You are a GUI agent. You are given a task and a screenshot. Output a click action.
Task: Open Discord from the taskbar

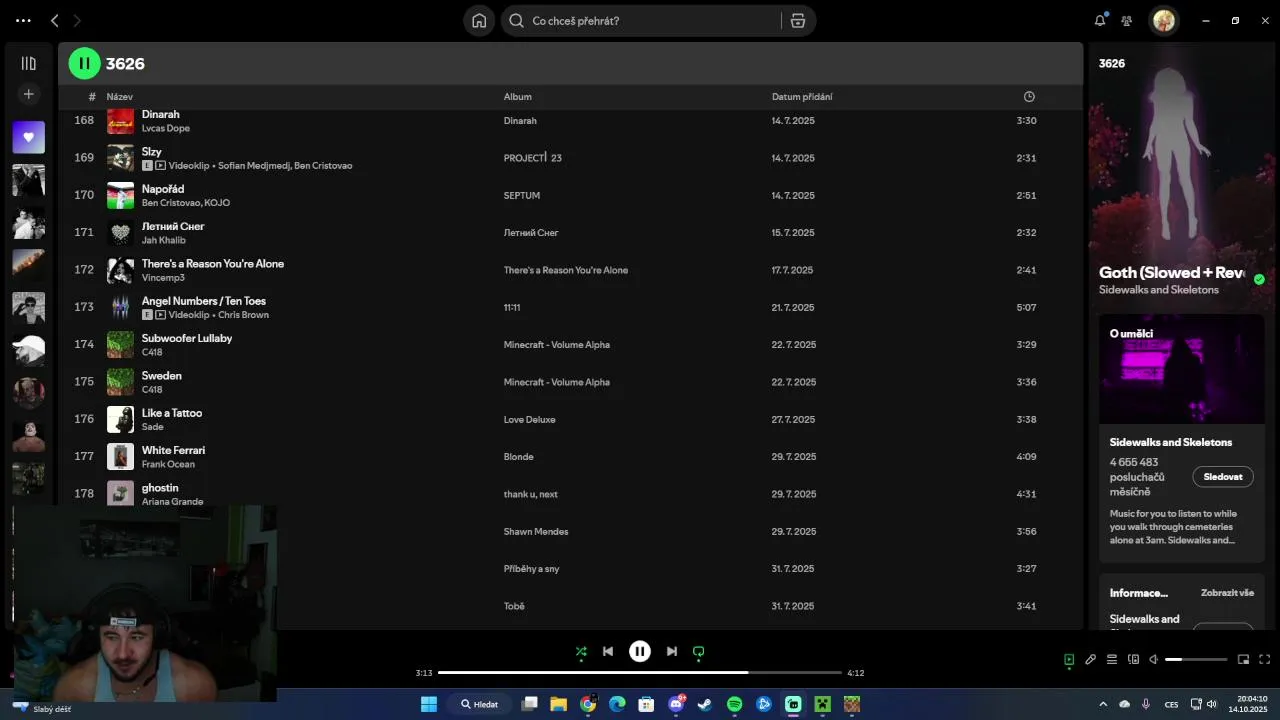coord(676,704)
